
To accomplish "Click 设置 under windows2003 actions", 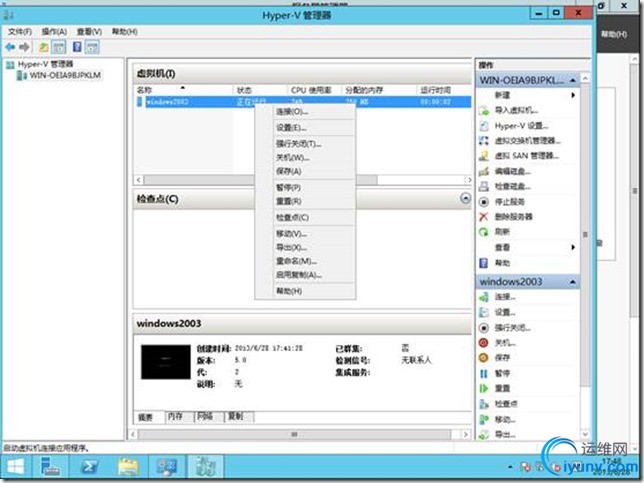I will click(x=505, y=313).
